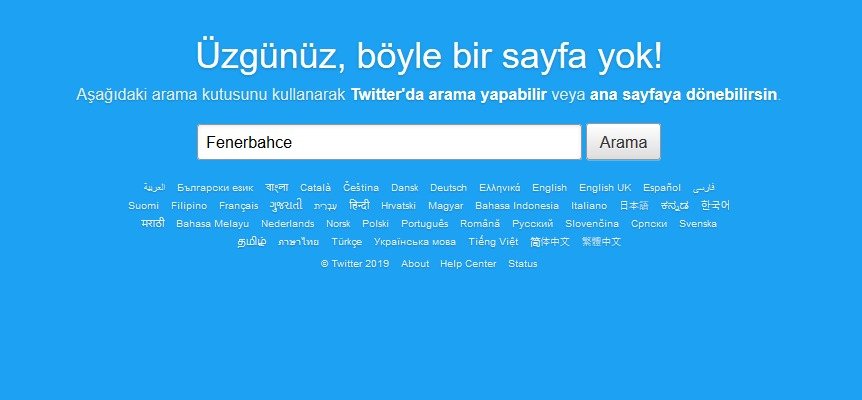Follow the "ana sayfaya dönebilirsin" link

pyautogui.click(x=683, y=95)
